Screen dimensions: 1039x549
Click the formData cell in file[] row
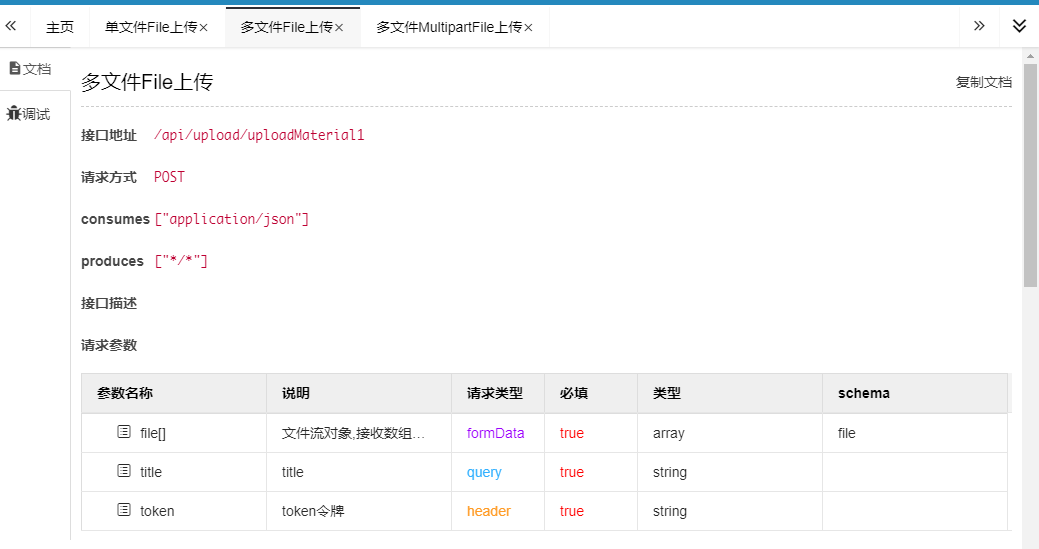coord(495,433)
